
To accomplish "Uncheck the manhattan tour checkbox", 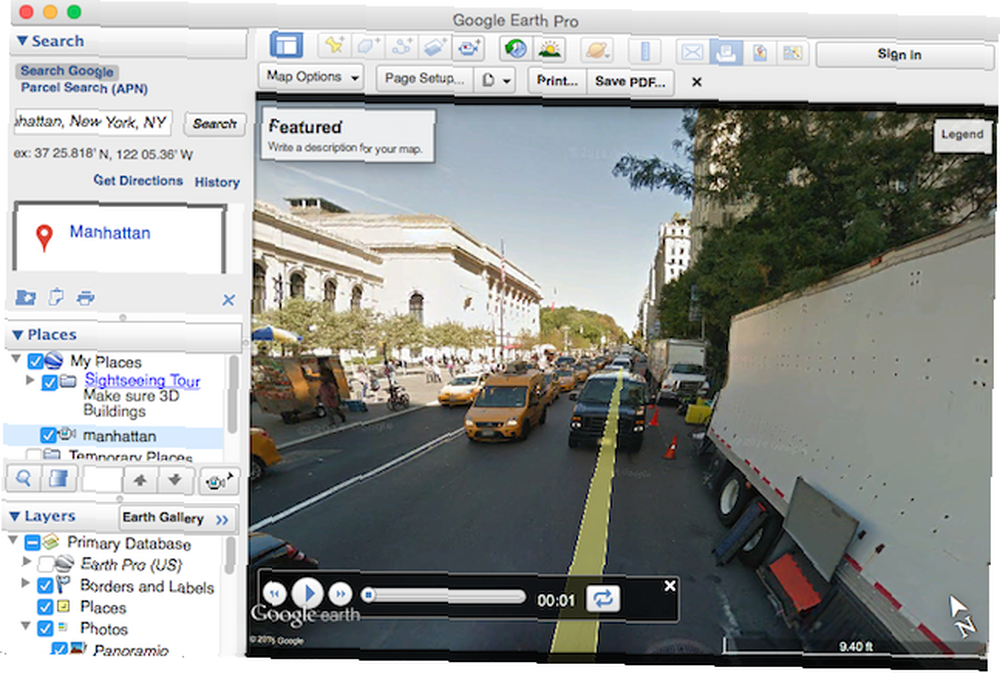I will click(48, 435).
